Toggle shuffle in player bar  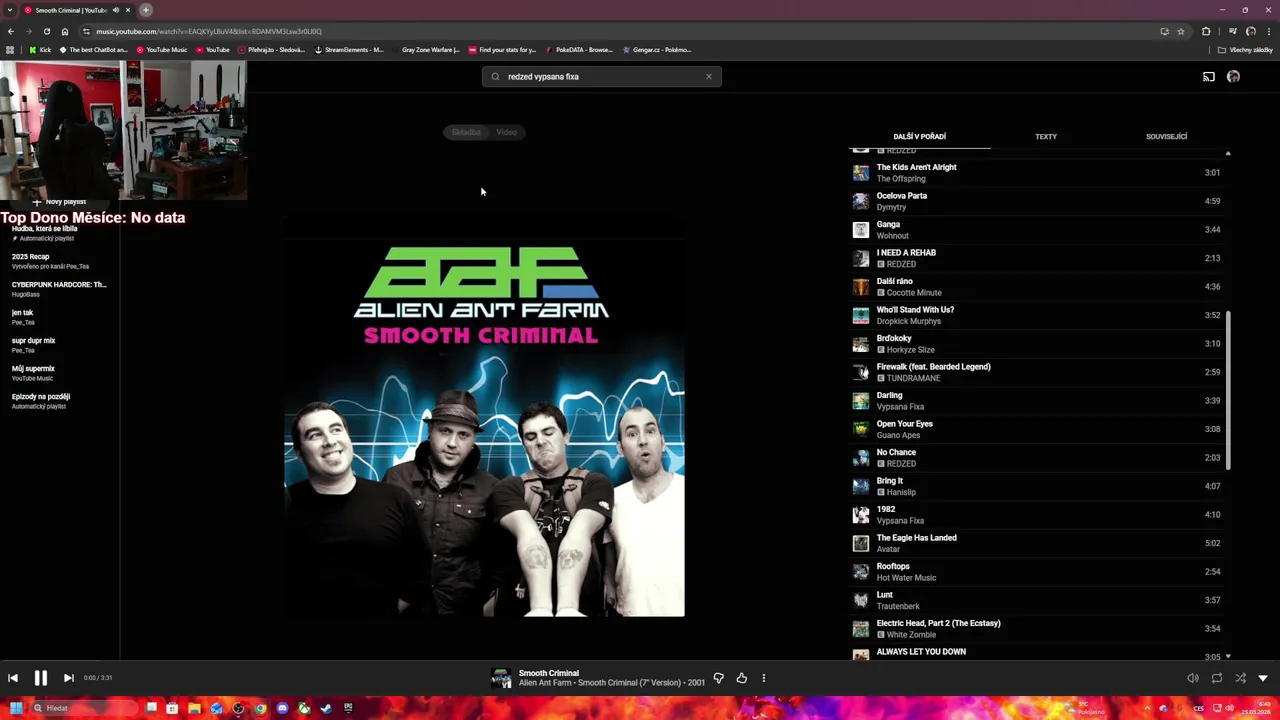[1240, 678]
